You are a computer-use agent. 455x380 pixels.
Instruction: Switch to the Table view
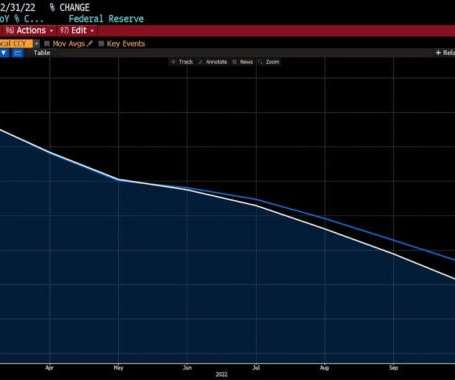pos(42,53)
